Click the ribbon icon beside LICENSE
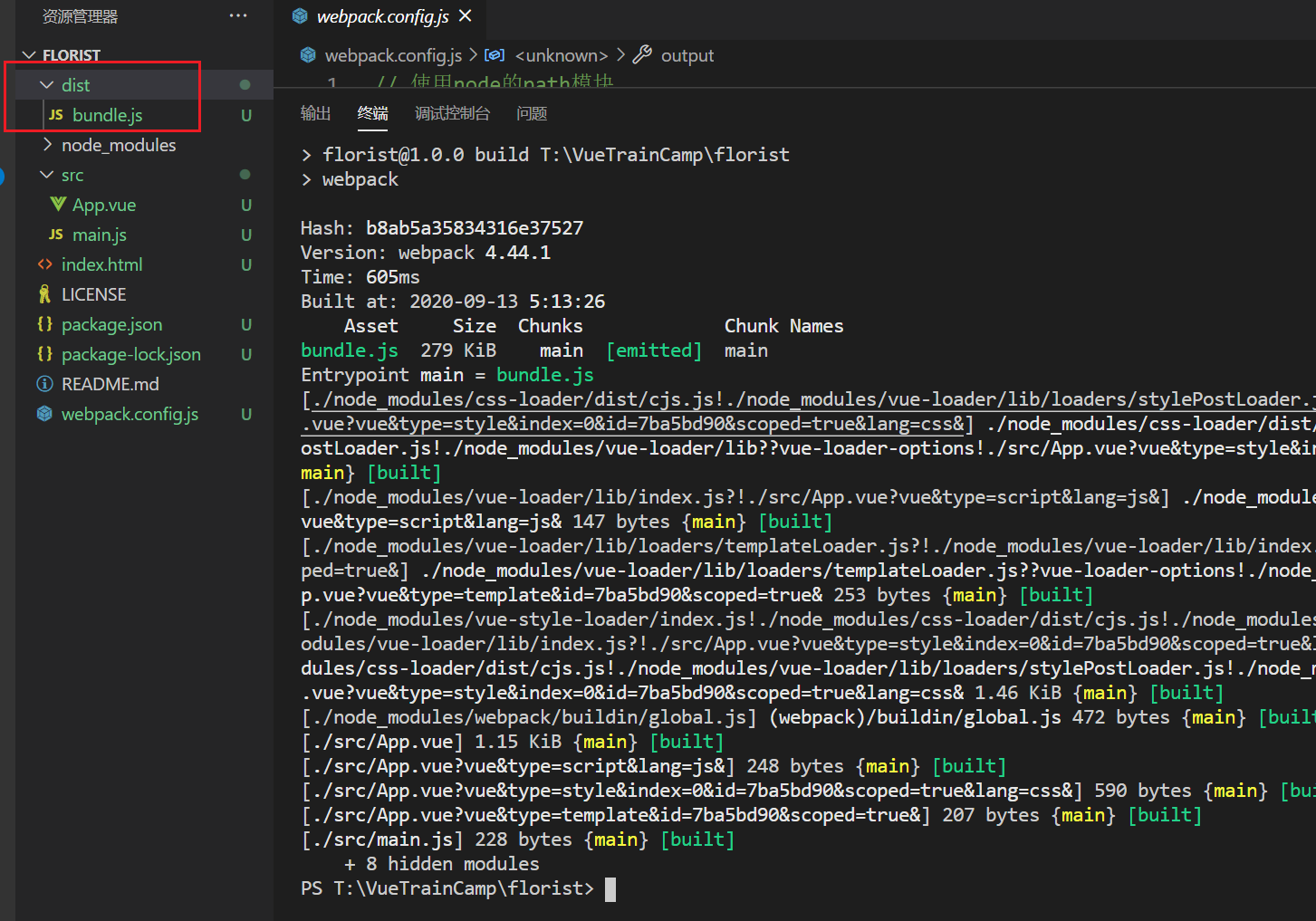 (44, 294)
